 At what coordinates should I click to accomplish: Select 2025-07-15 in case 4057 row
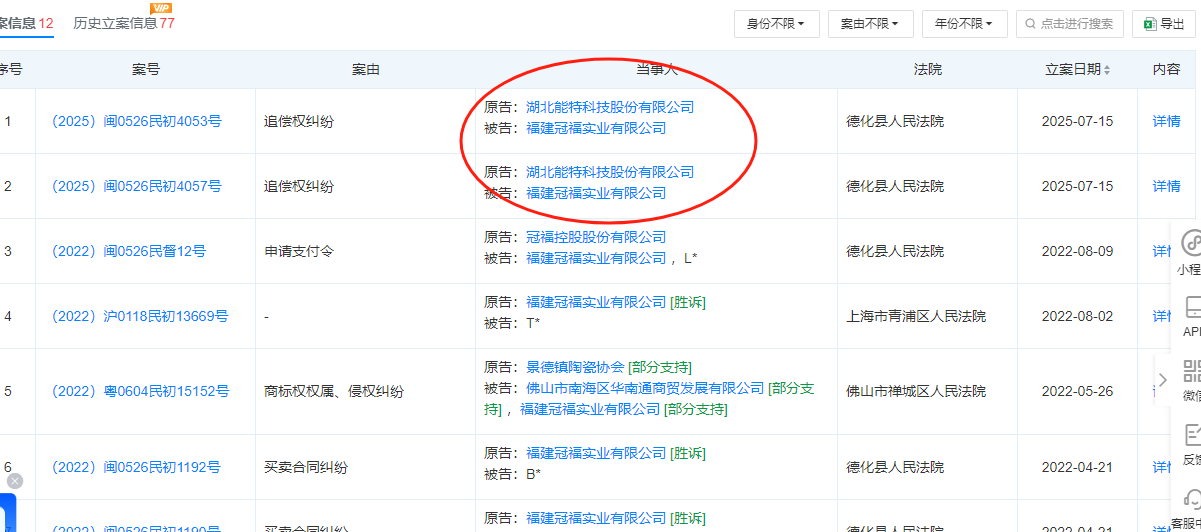click(x=1077, y=187)
